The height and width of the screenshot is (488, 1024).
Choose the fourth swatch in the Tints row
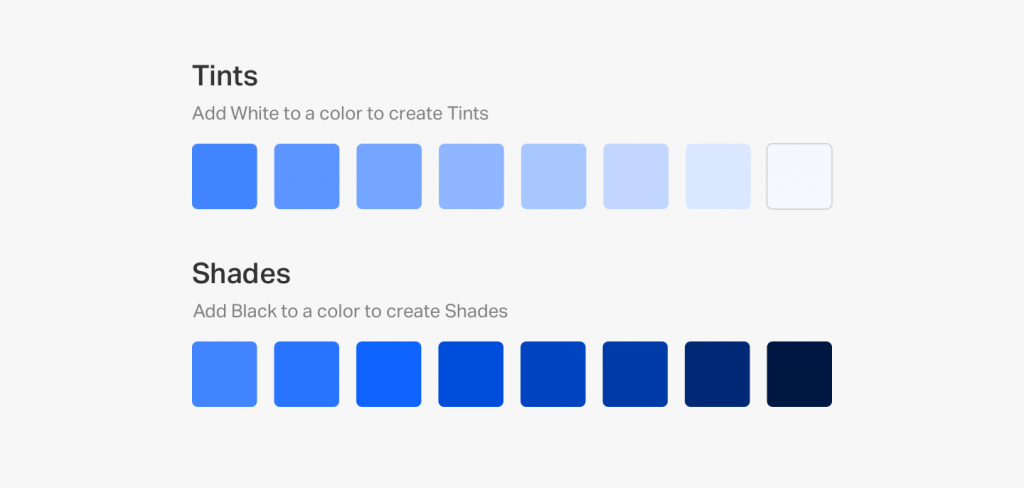click(x=471, y=176)
